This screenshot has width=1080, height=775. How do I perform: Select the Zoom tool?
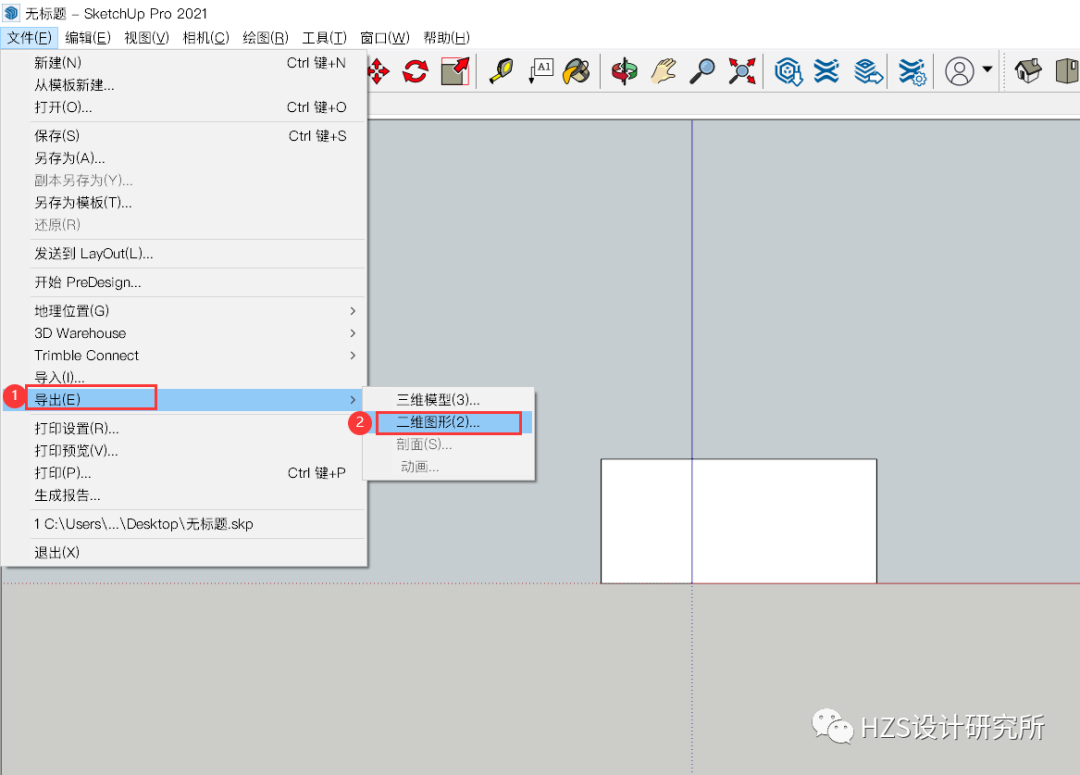tap(704, 71)
